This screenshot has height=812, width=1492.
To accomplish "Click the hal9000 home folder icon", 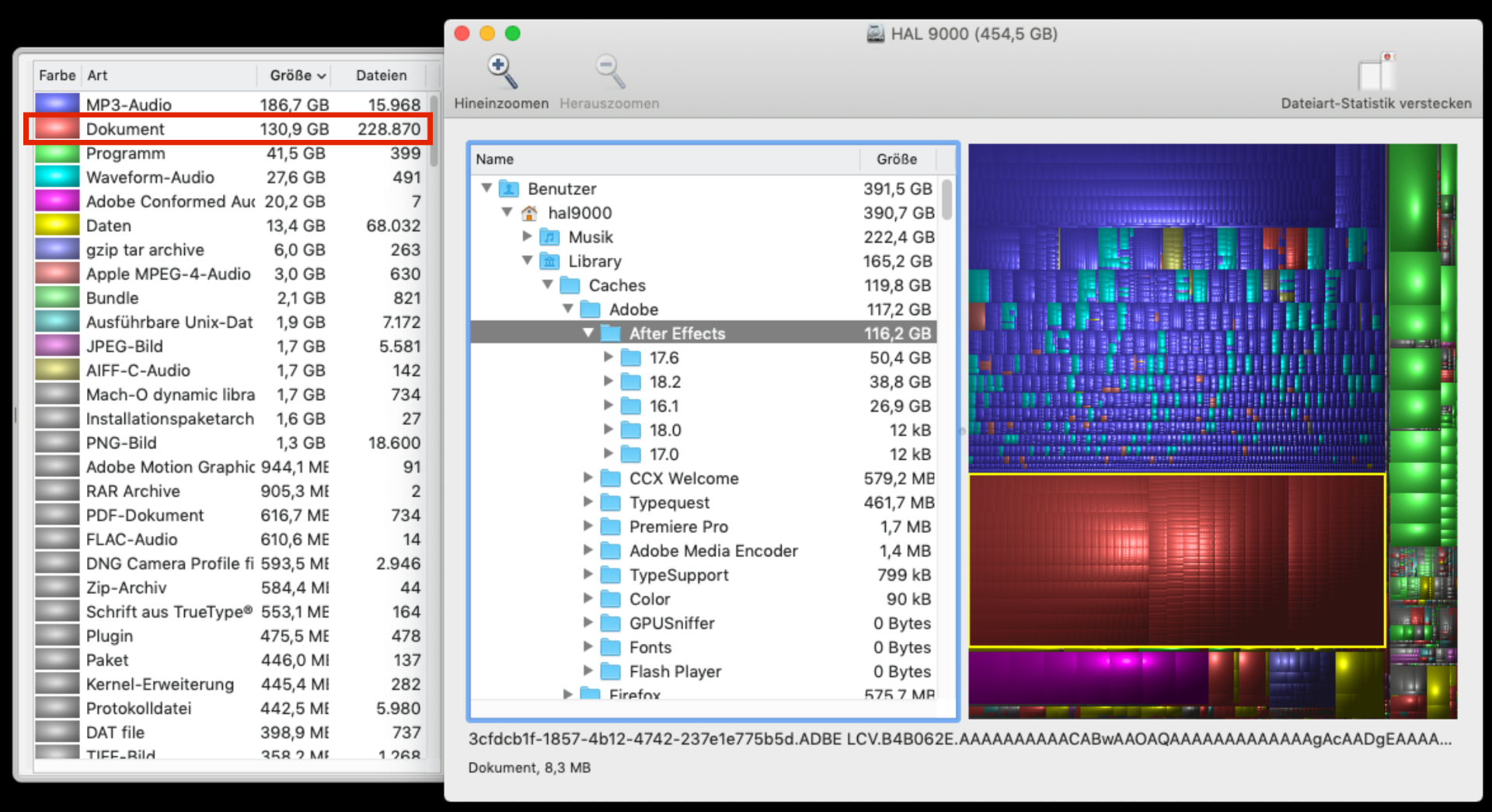I will click(529, 213).
